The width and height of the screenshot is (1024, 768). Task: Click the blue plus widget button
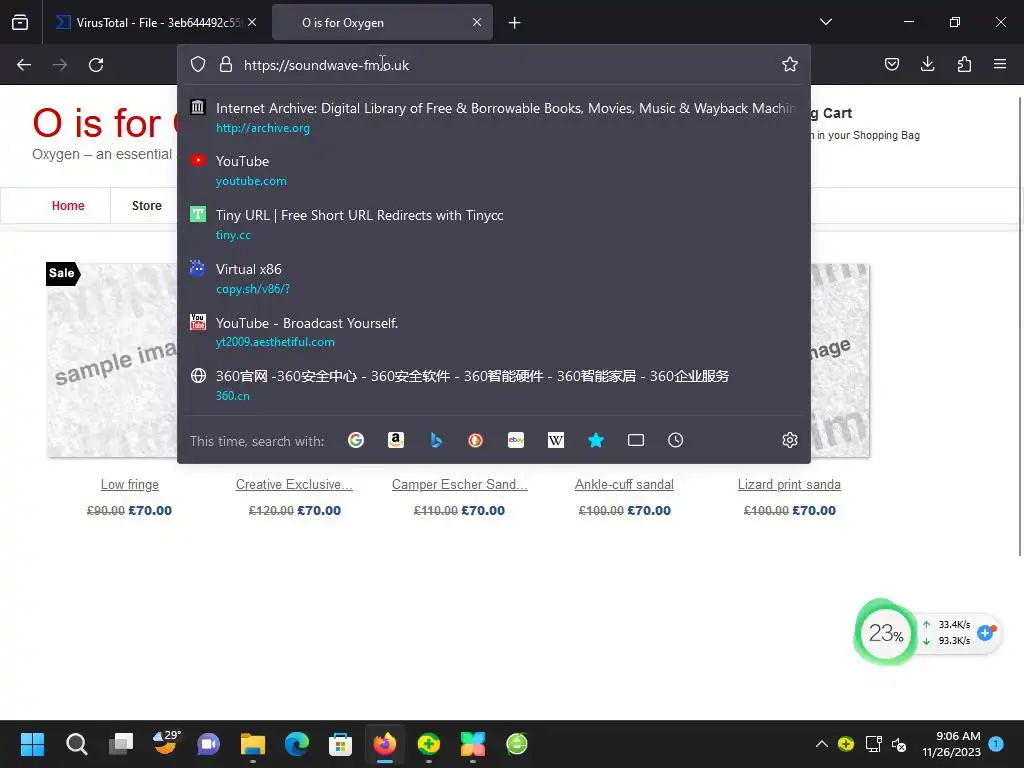985,632
